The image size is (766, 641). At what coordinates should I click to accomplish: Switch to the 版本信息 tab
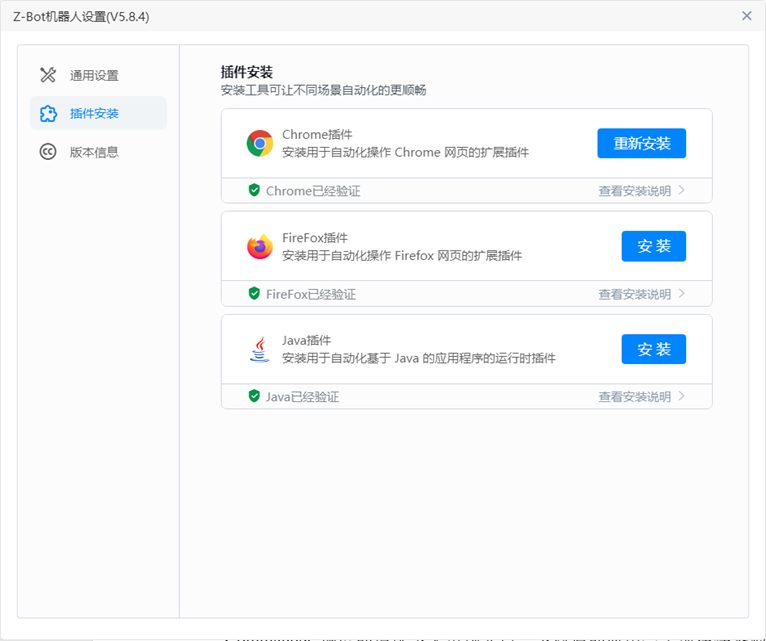[x=94, y=153]
